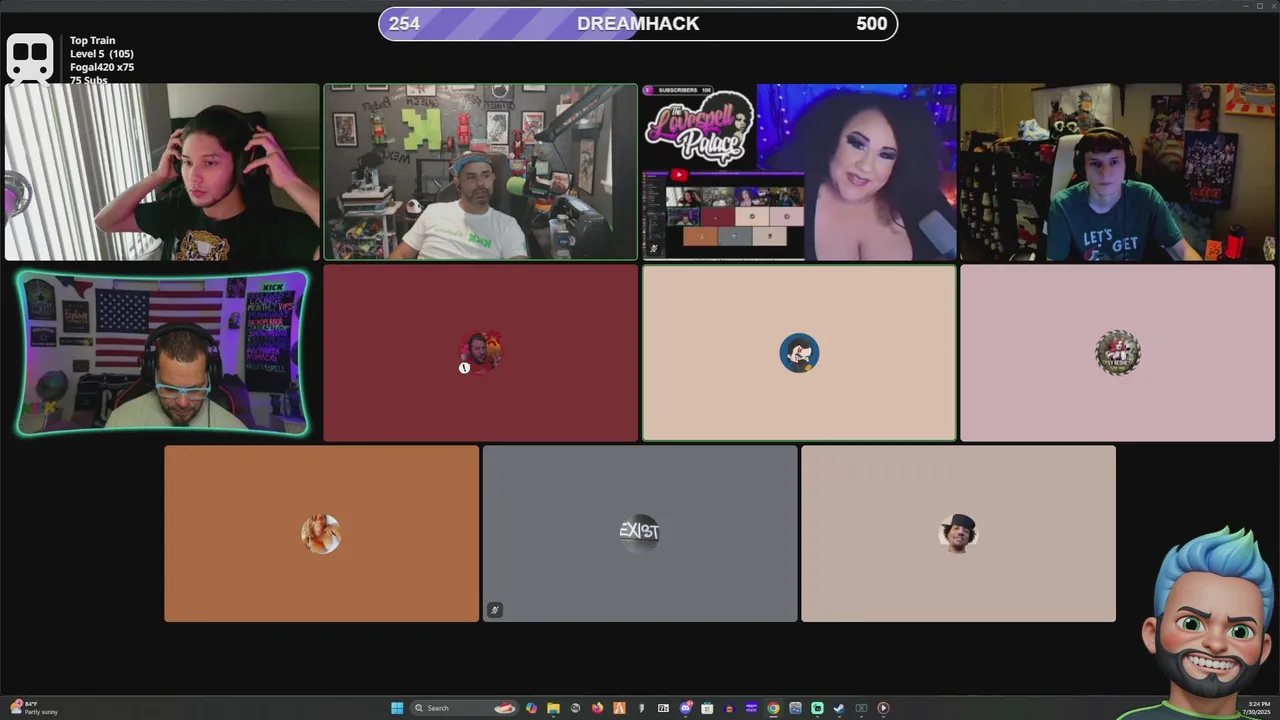Click the EXIST avatar on gray tile

[x=639, y=532]
